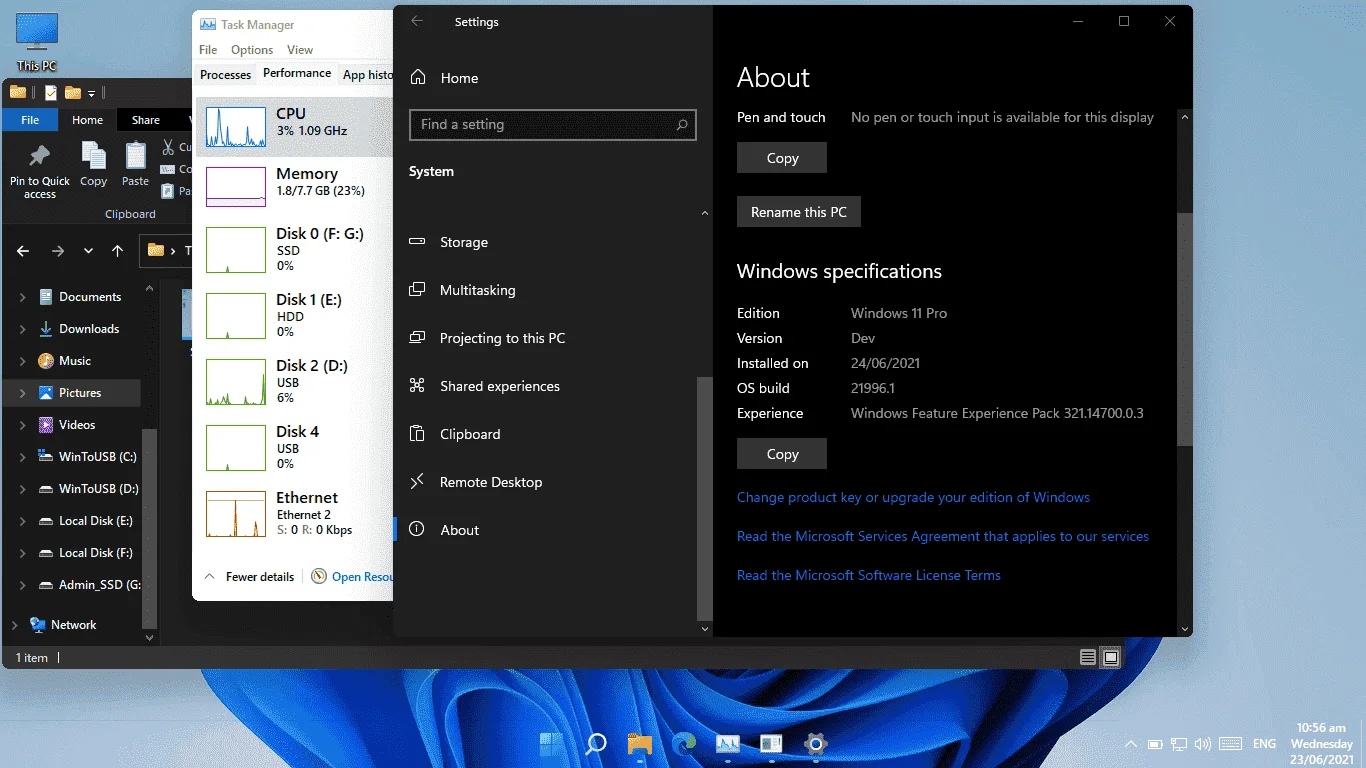Screen dimensions: 1366x768
Task: Click Pin to Quick access in File Explorer
Action: point(40,170)
